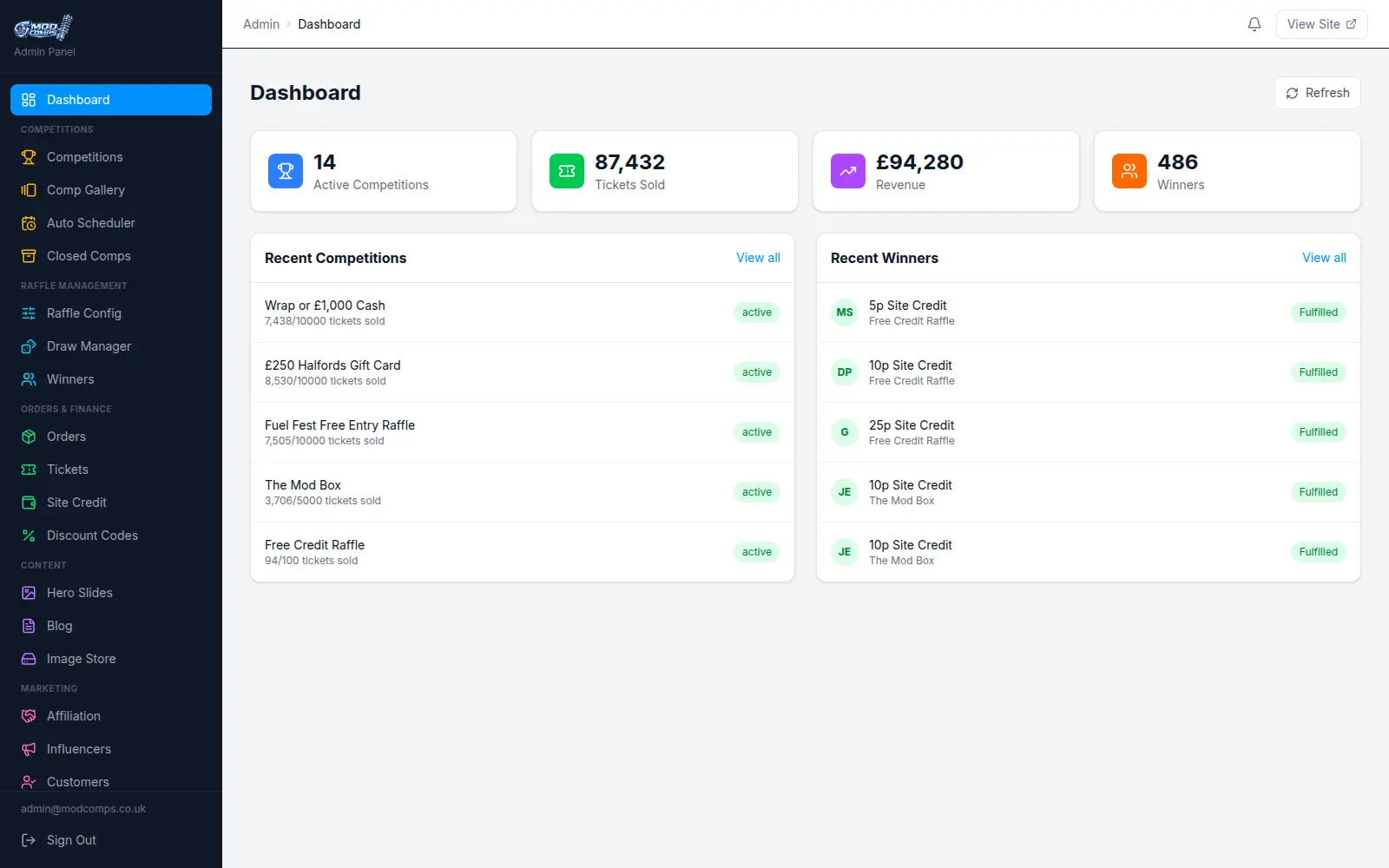Click the notification bell icon
This screenshot has width=1389, height=868.
coord(1254,24)
